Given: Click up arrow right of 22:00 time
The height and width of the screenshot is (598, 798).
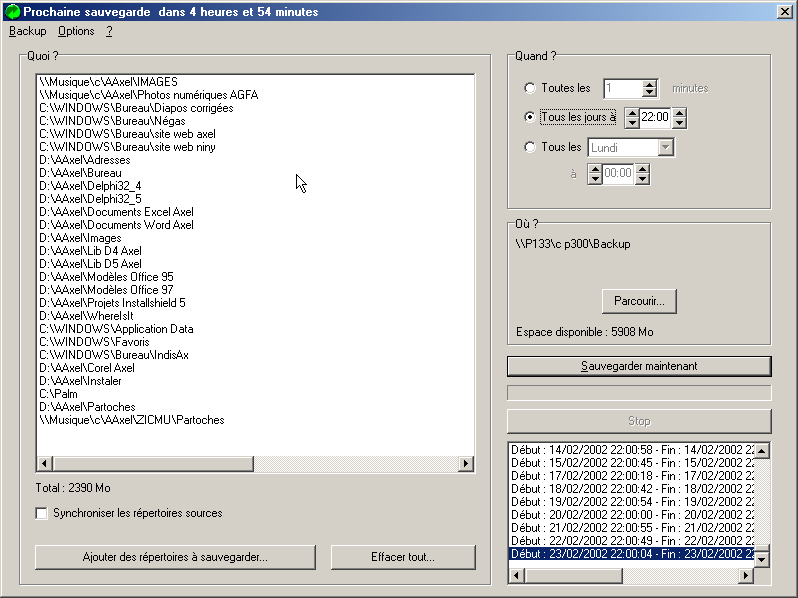Looking at the screenshot, I should (x=679, y=112).
